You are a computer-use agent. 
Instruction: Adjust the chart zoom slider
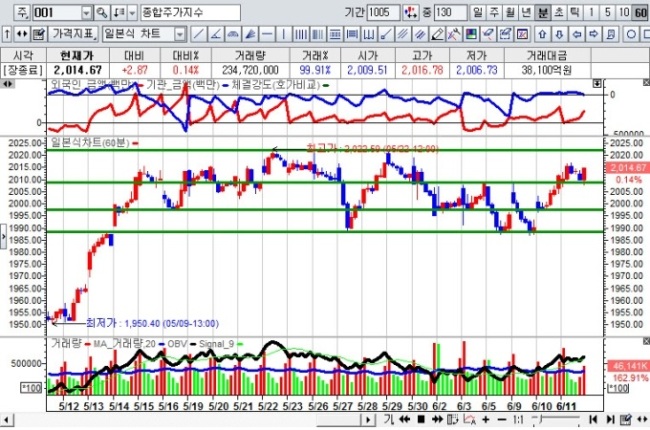(555, 420)
